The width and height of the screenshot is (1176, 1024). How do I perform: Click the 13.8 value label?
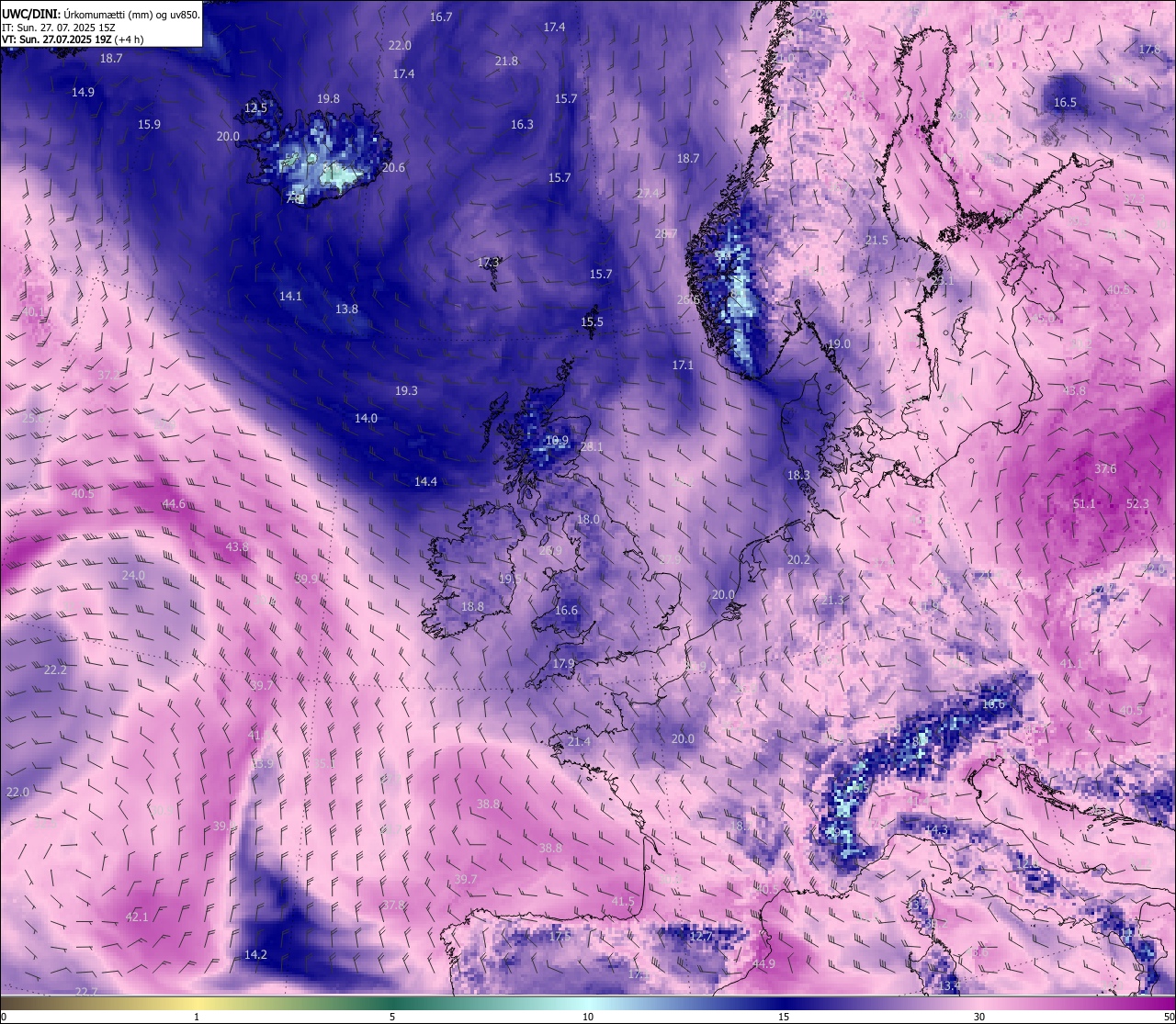[346, 309]
